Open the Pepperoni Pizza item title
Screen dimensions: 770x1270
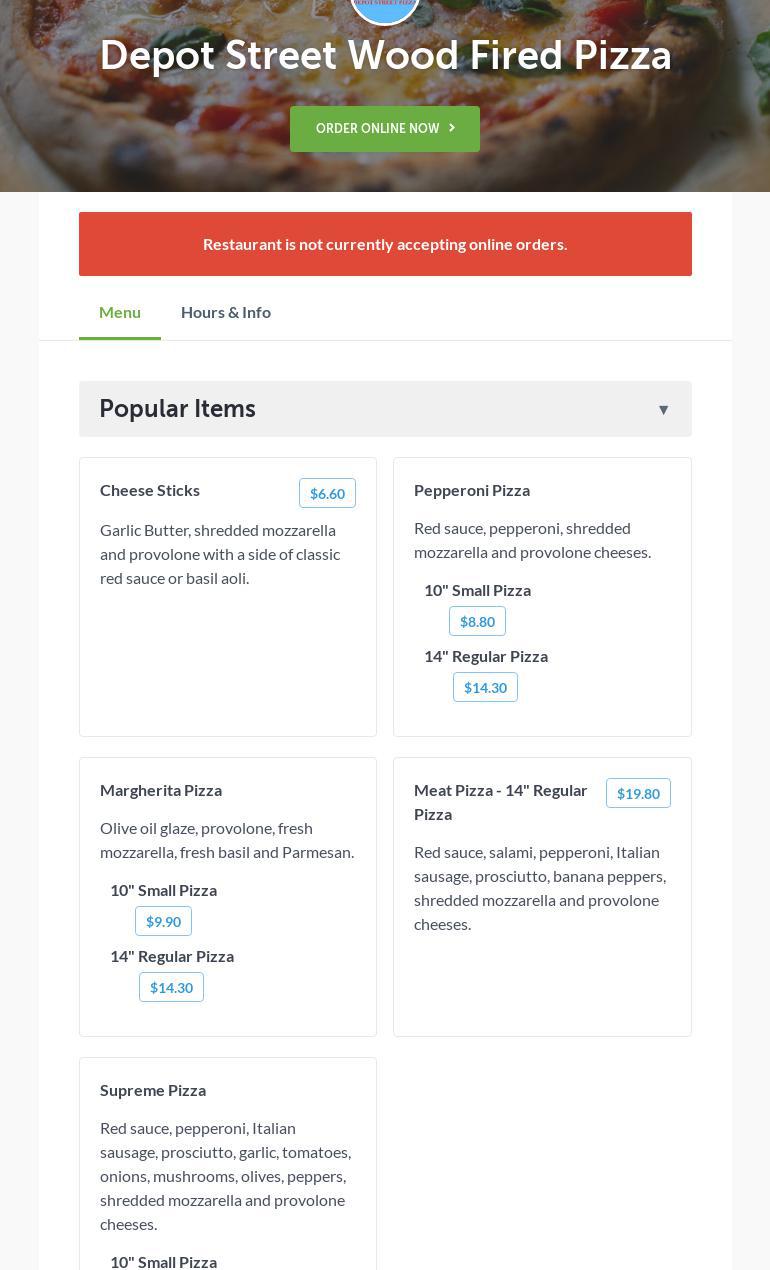(472, 490)
